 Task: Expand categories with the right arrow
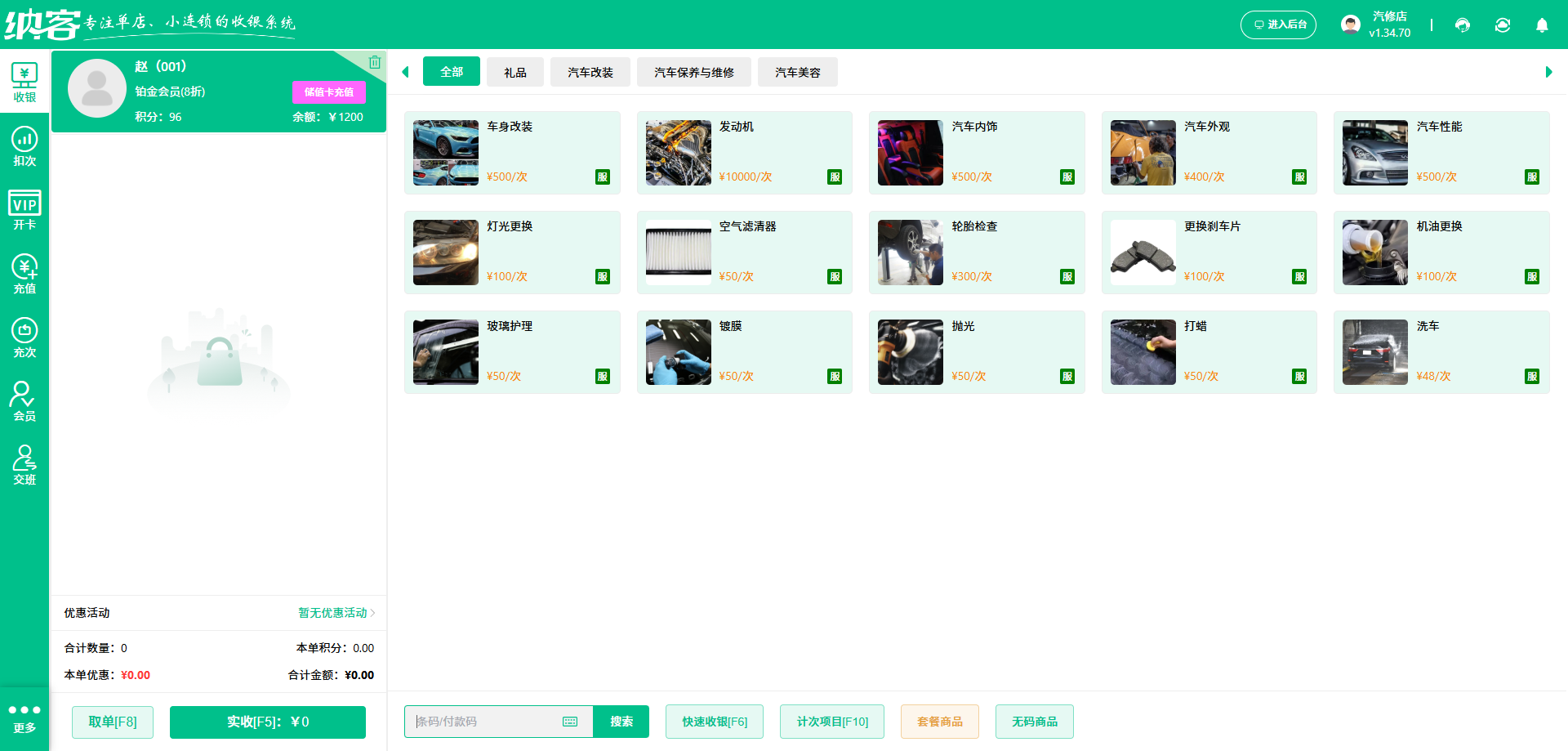[x=1548, y=72]
